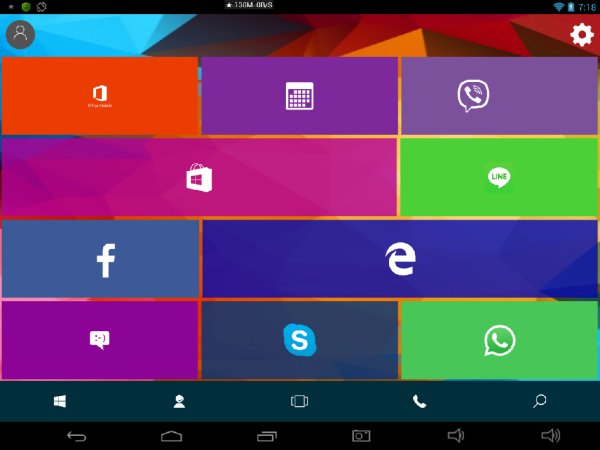Open the user profile avatar icon
This screenshot has height=450, width=600.
20,34
